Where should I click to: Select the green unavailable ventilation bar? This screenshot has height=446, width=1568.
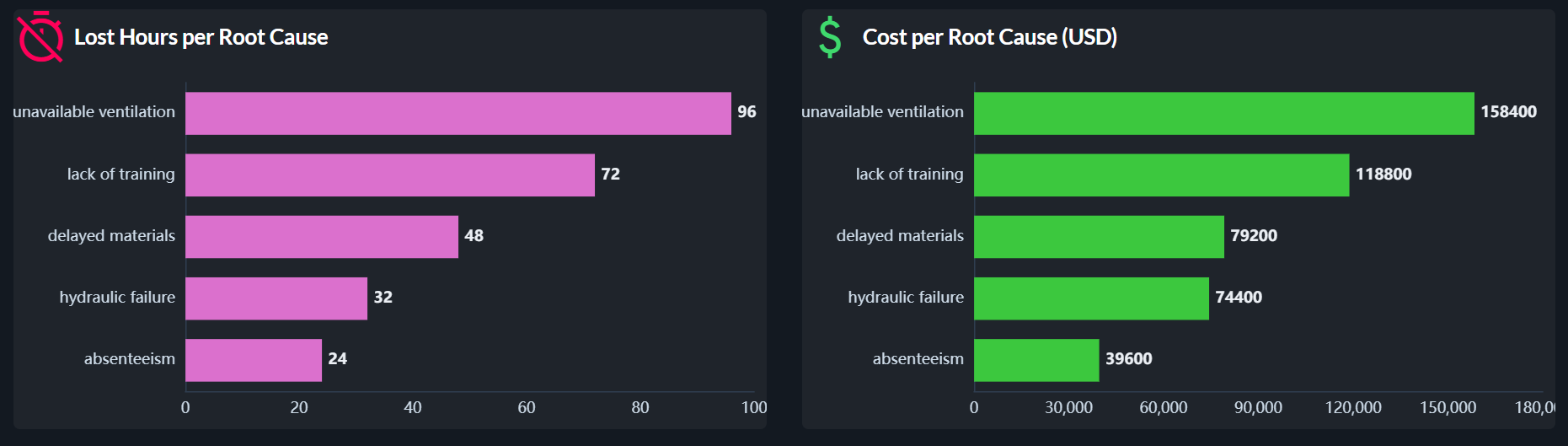[x=1224, y=113]
